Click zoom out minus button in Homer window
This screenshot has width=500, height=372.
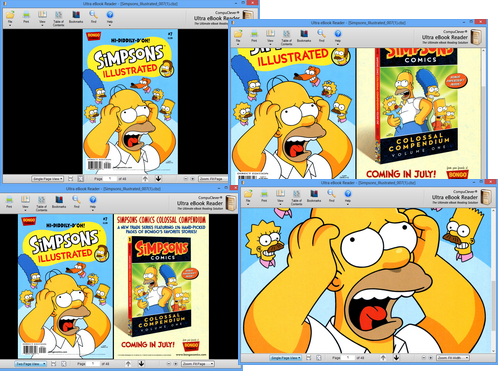pos(424,358)
